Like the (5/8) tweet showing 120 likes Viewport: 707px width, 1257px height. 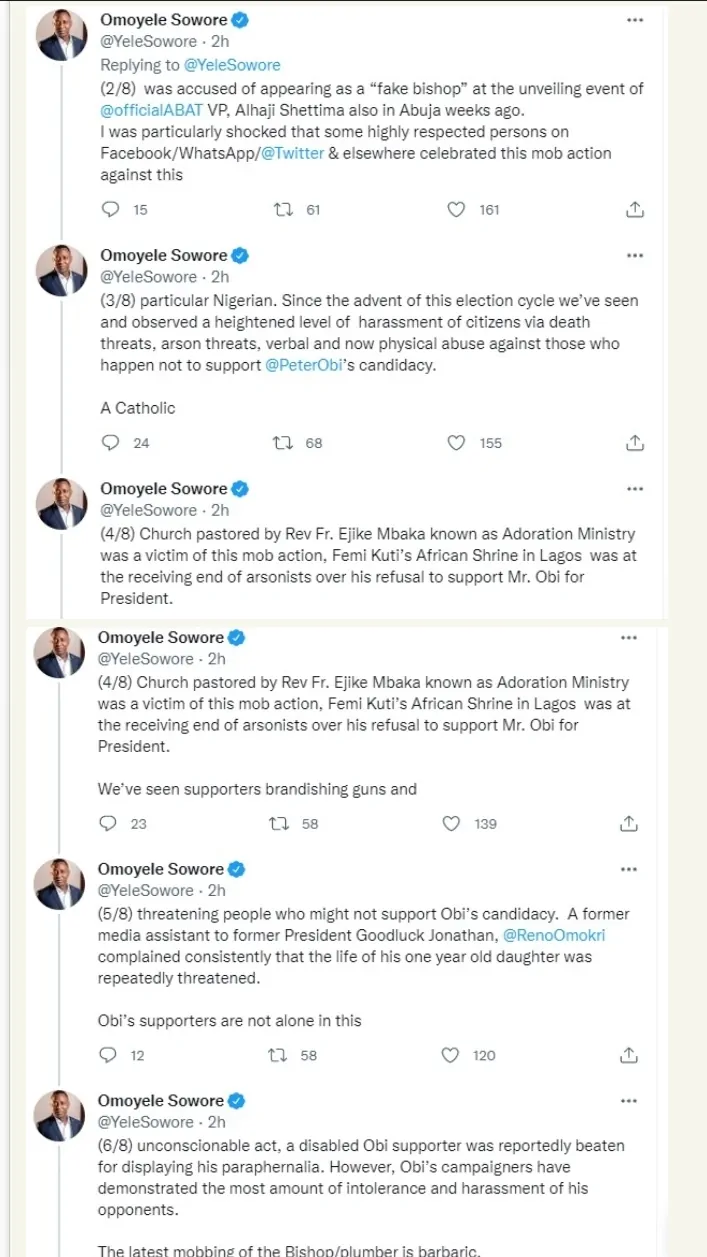coord(452,1055)
